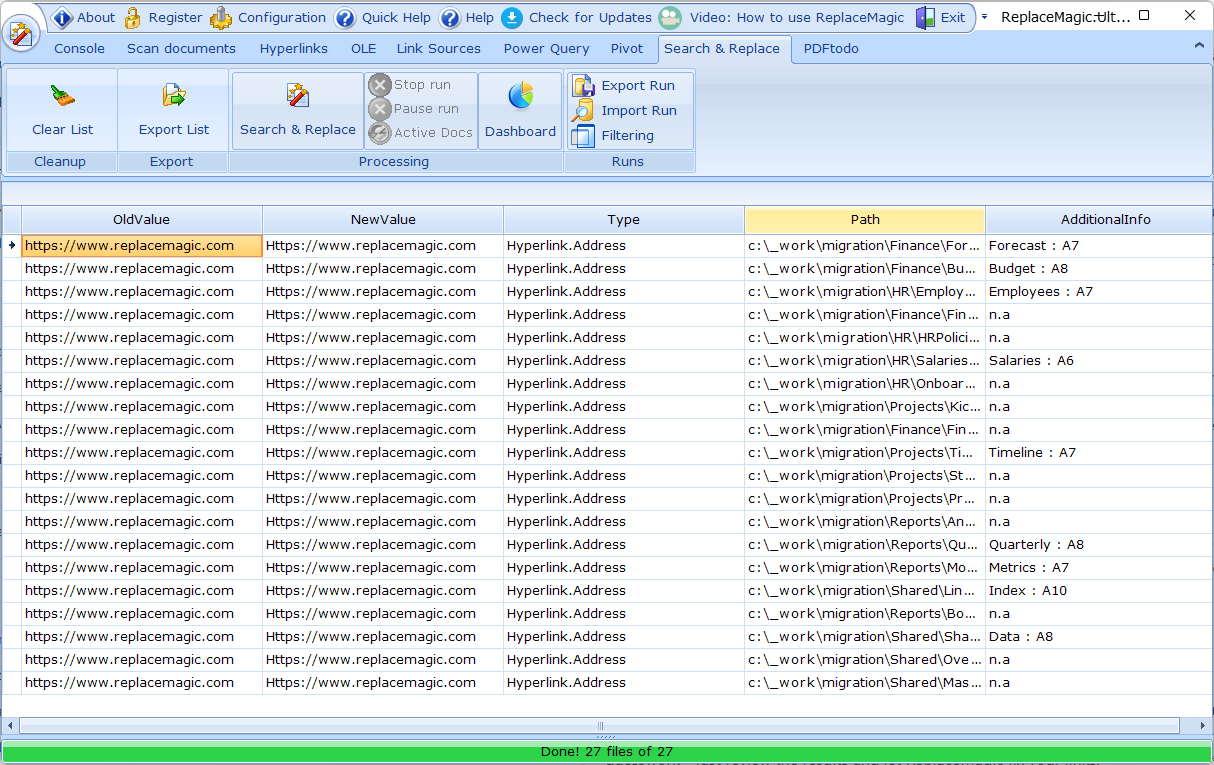The image size is (1214, 765).
Task: Select the path cell ending with HR\Onboar…
Action: (865, 384)
